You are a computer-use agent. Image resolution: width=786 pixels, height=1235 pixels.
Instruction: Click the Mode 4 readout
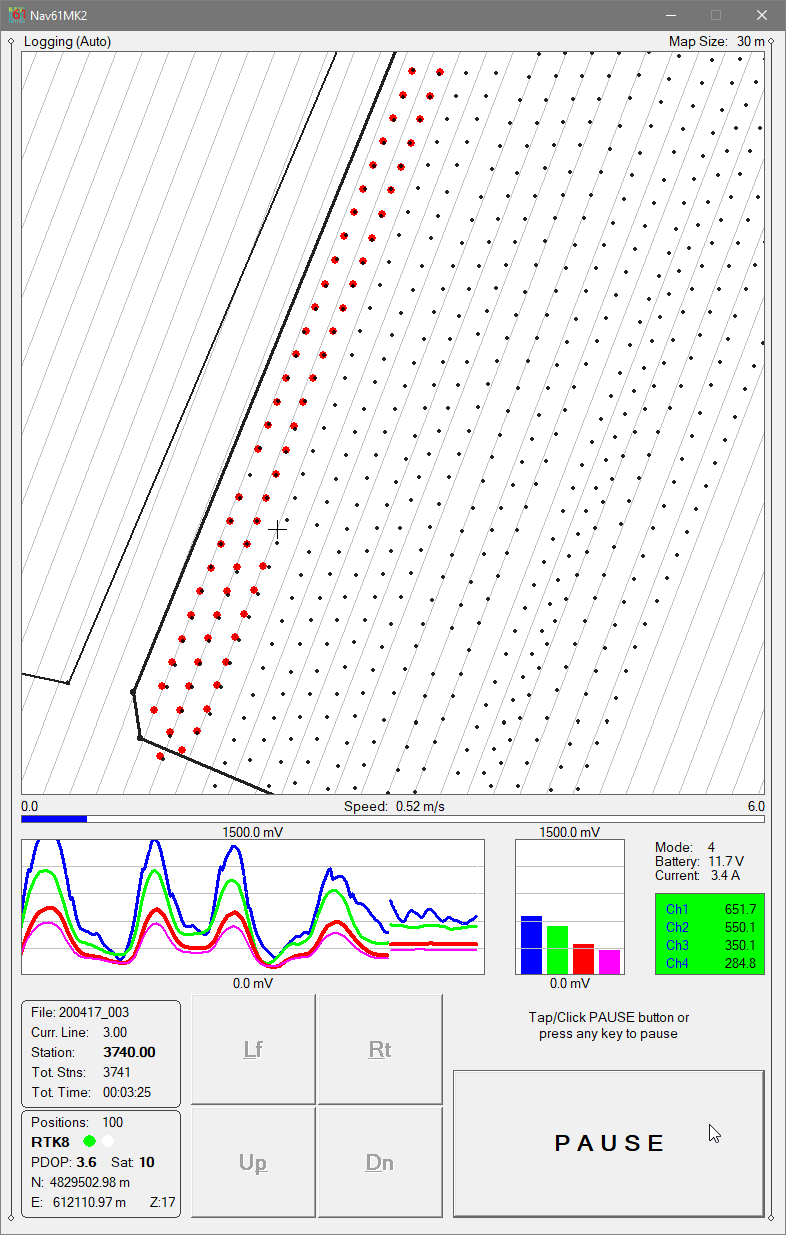685,847
